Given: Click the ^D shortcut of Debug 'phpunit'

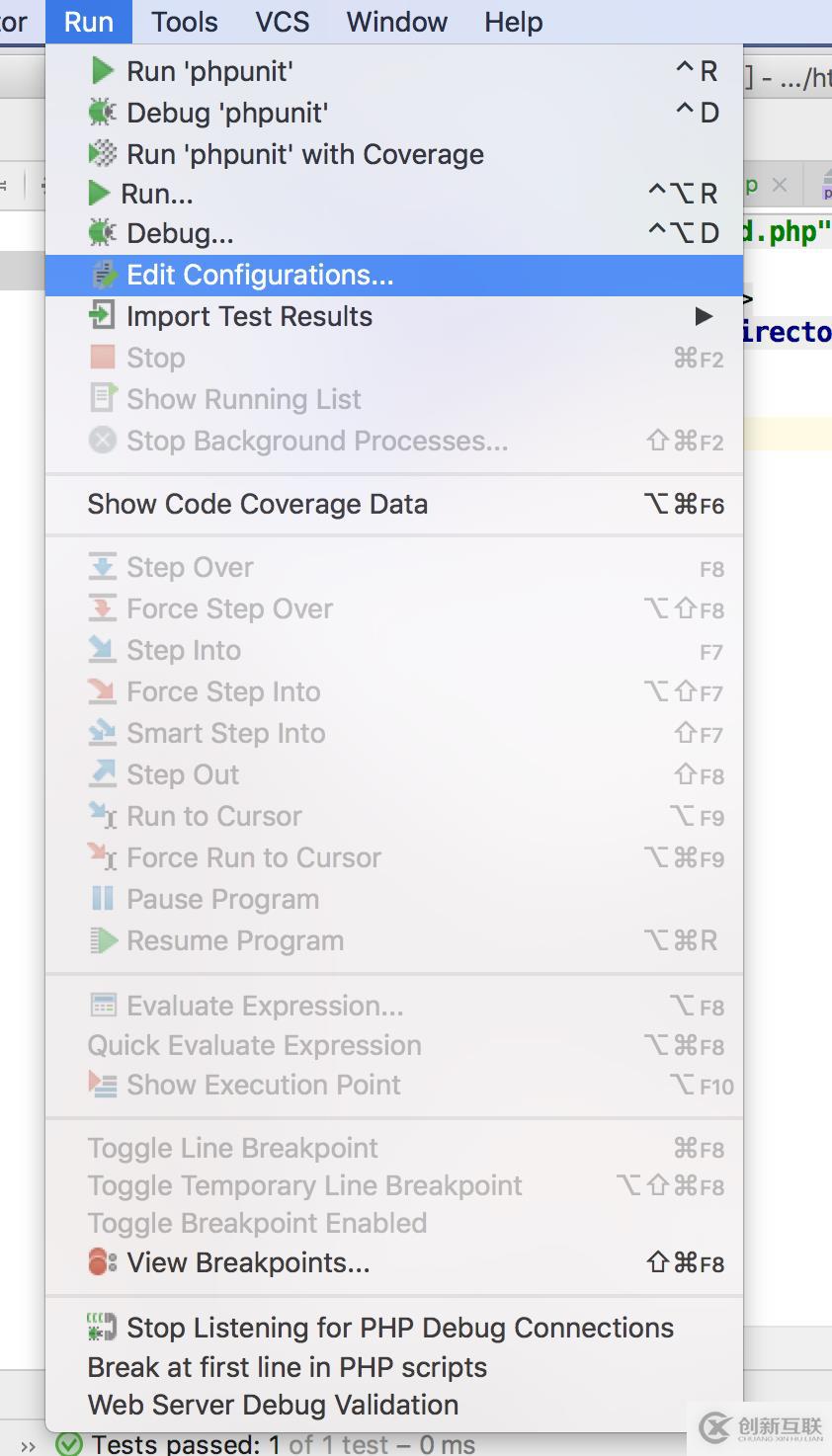Looking at the screenshot, I should [x=697, y=113].
